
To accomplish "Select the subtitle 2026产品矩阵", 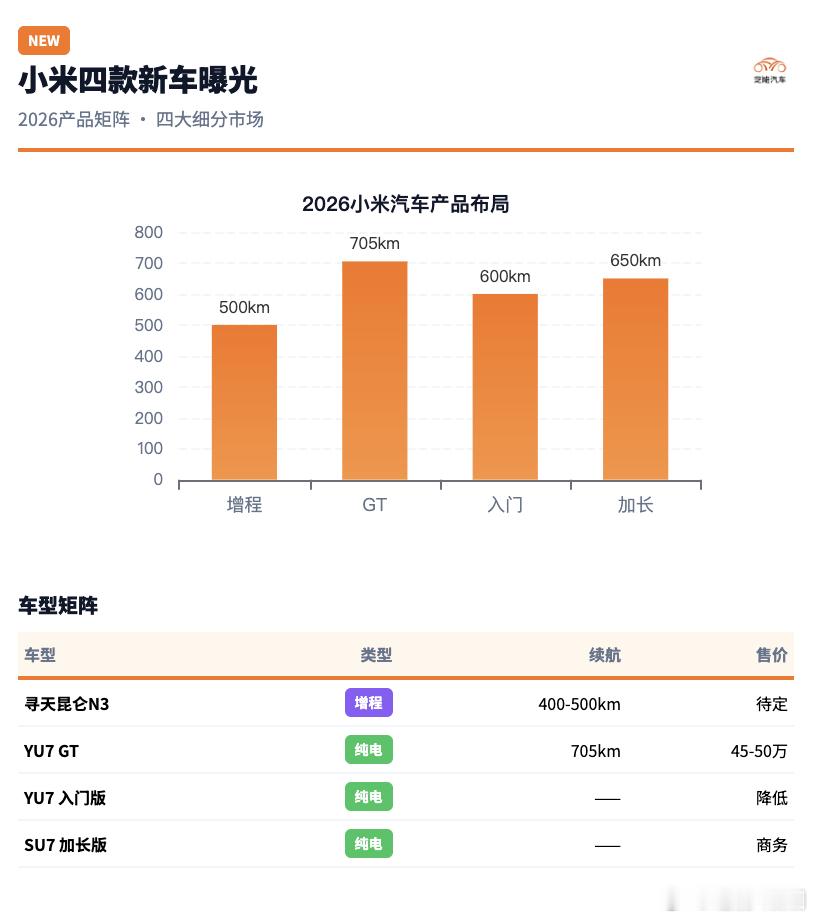I will pos(74,120).
